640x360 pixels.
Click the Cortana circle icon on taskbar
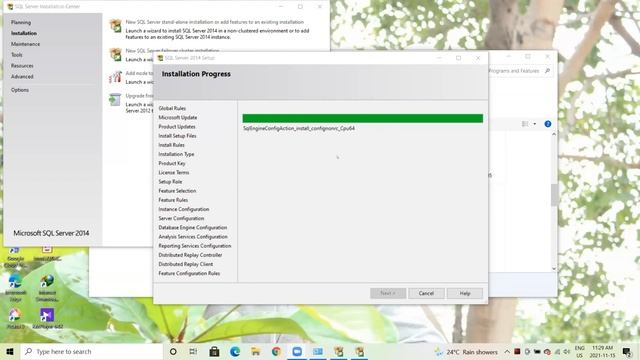173,351
